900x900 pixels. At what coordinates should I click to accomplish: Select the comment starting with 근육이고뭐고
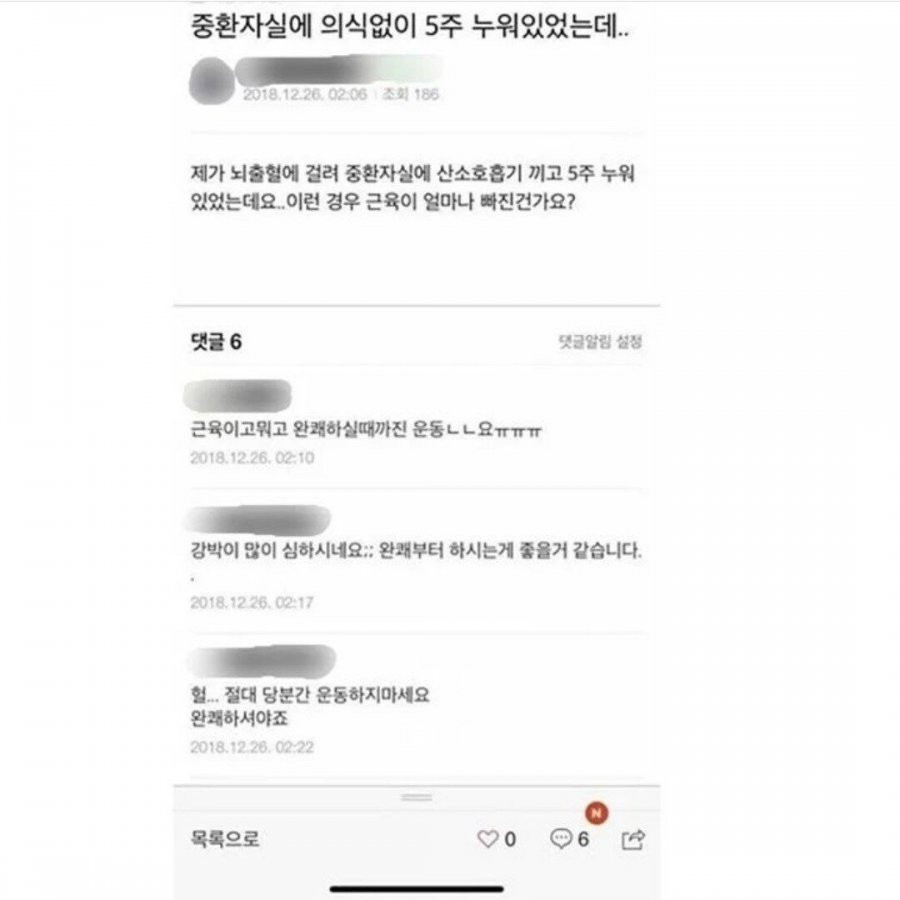click(366, 429)
